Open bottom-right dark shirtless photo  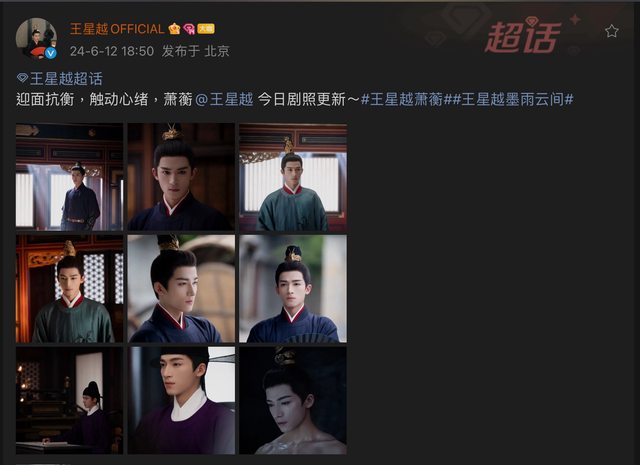[293, 400]
